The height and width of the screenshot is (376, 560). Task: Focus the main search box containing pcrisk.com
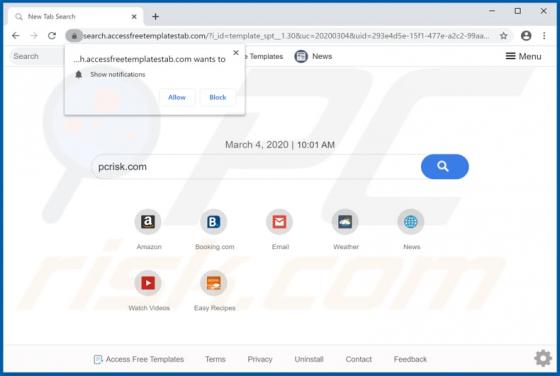click(x=255, y=166)
